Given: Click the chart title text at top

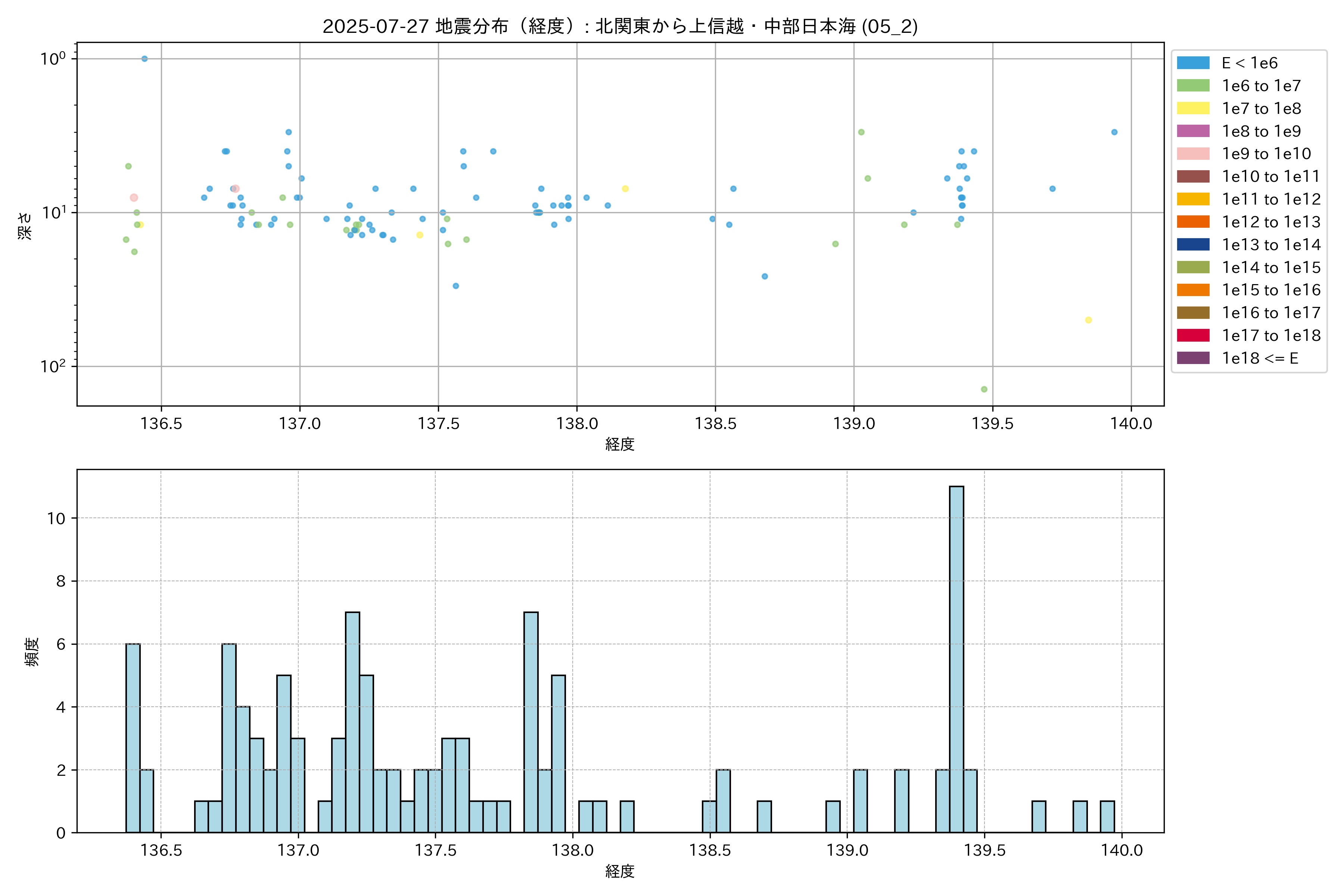Looking at the screenshot, I should click(620, 26).
